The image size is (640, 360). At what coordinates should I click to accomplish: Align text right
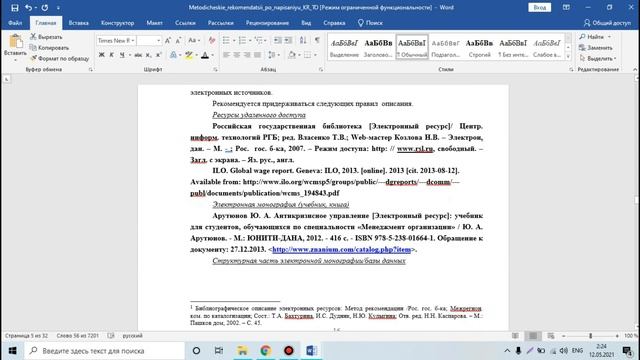point(247,55)
